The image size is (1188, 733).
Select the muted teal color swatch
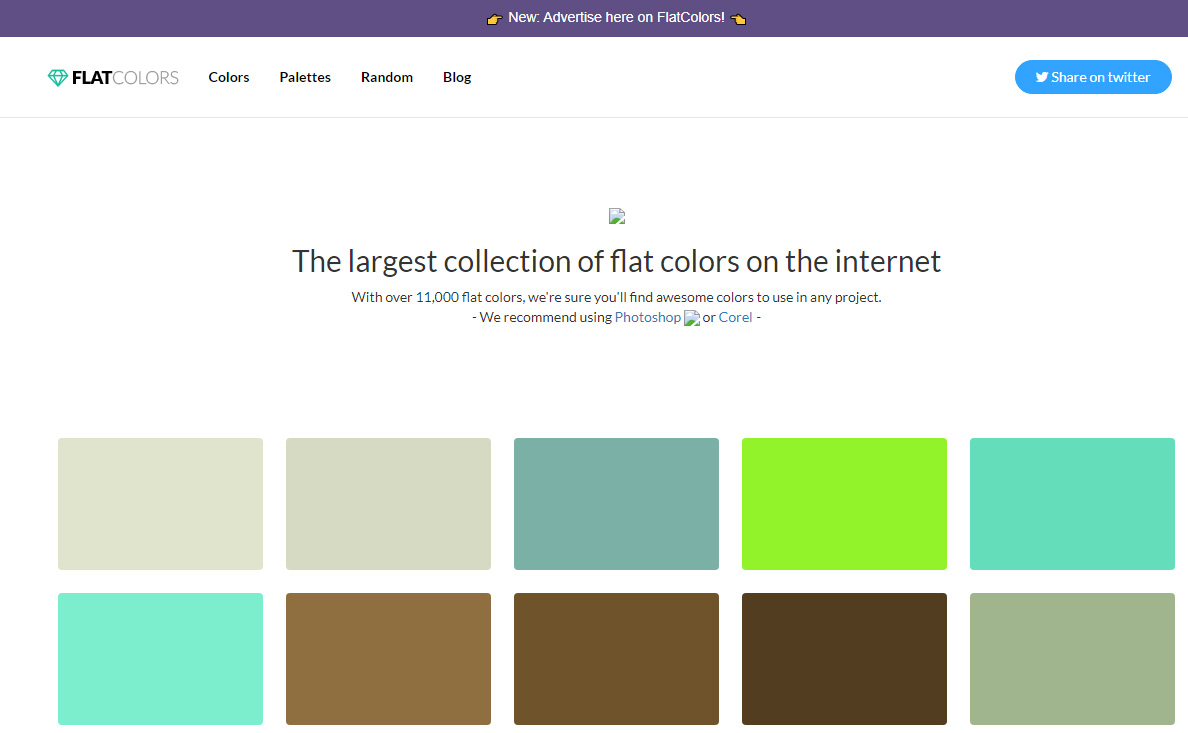[617, 504]
